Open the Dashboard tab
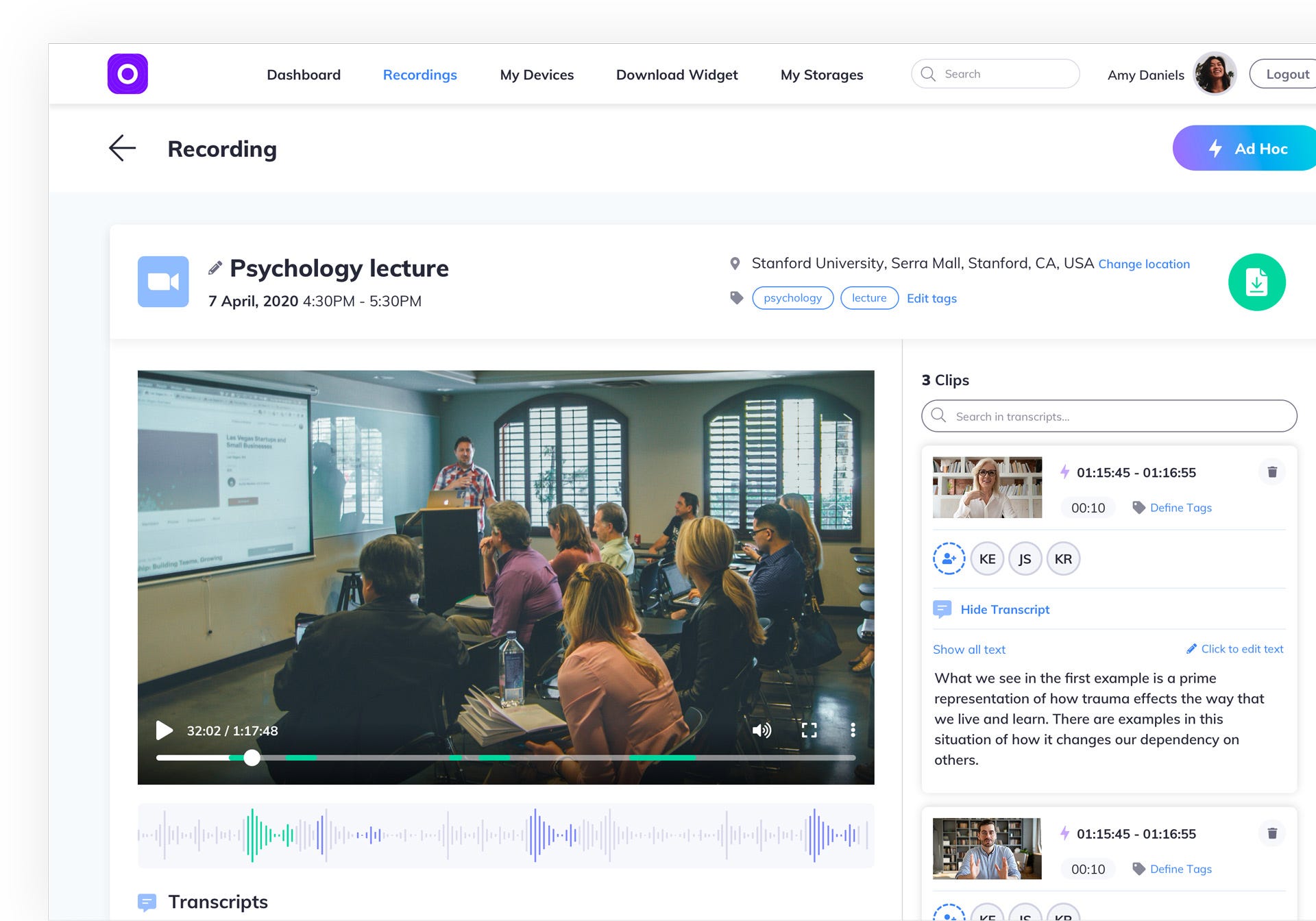The width and height of the screenshot is (1316, 921). 304,75
